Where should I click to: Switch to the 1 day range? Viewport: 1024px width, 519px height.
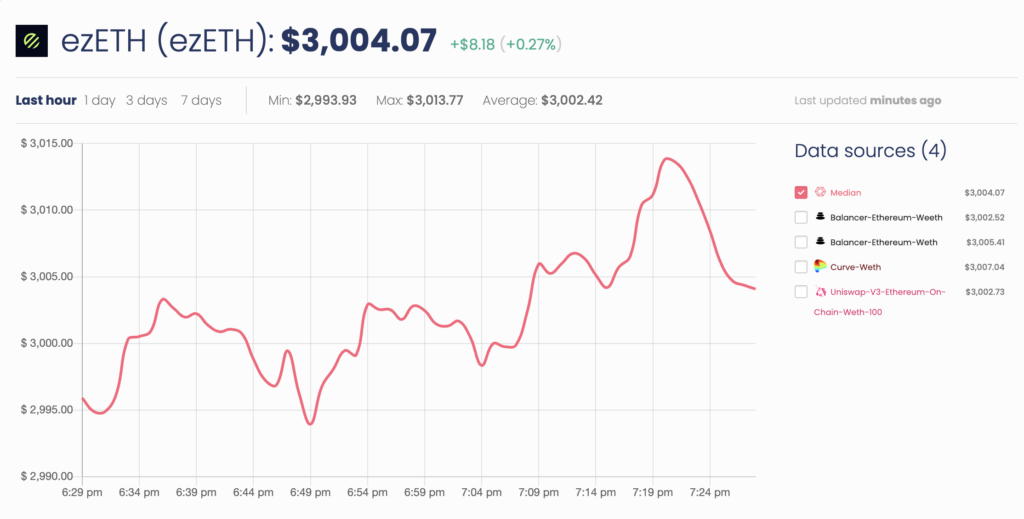click(99, 100)
